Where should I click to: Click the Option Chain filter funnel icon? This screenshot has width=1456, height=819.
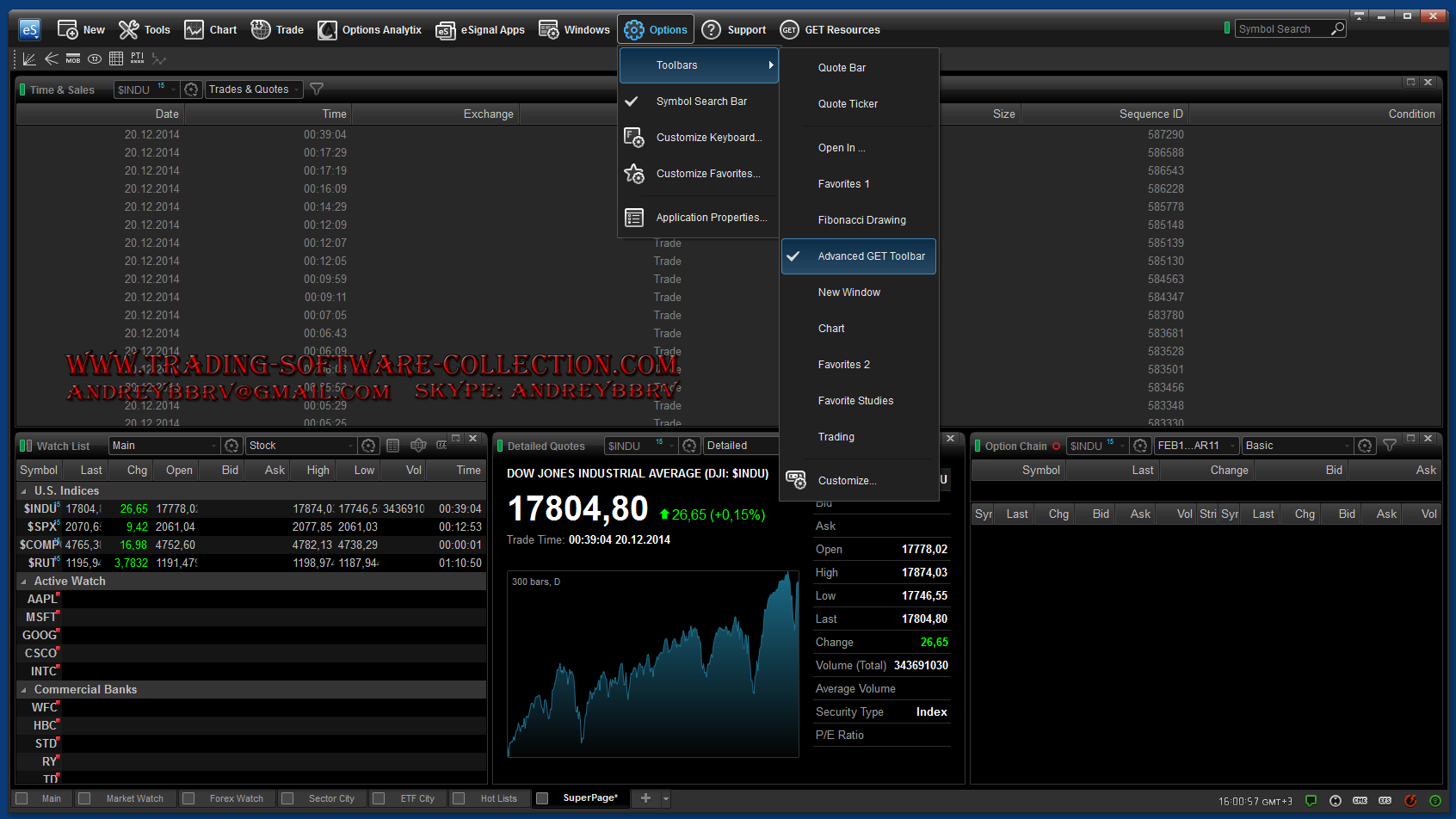point(1389,446)
